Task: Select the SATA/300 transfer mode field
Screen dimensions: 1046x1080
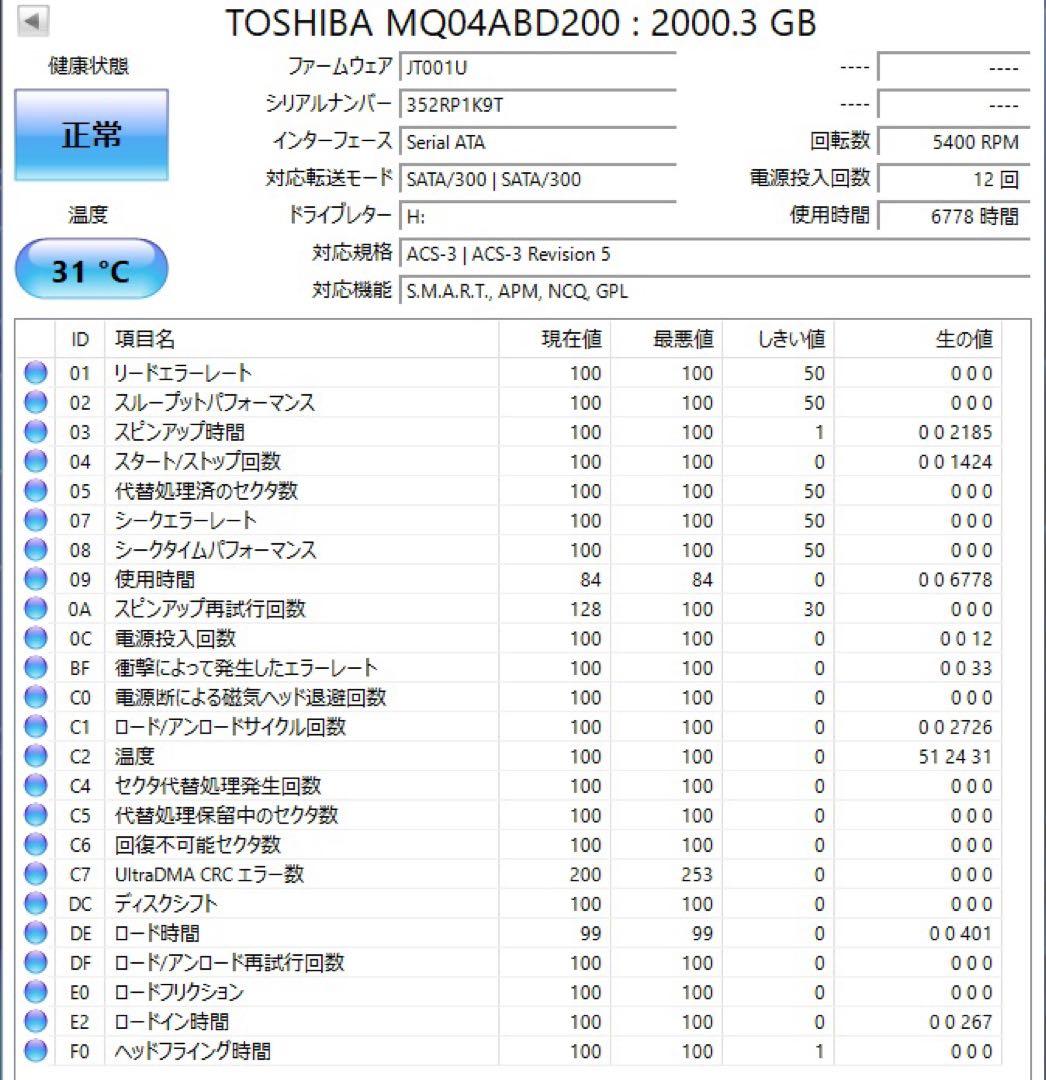Action: 538,179
